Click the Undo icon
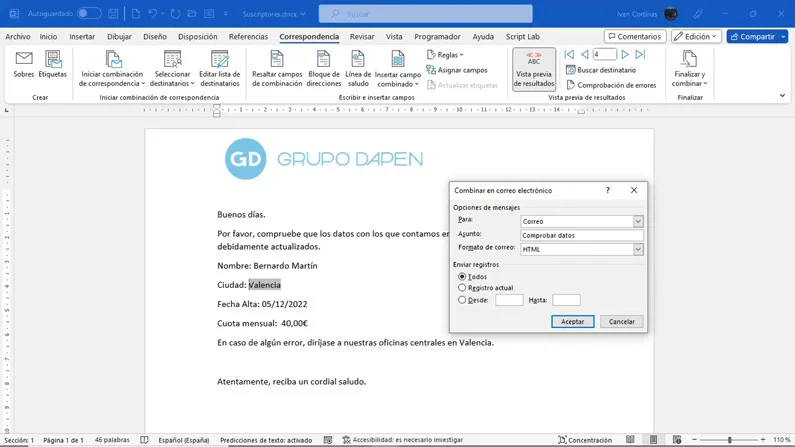795x447 pixels. [x=153, y=14]
